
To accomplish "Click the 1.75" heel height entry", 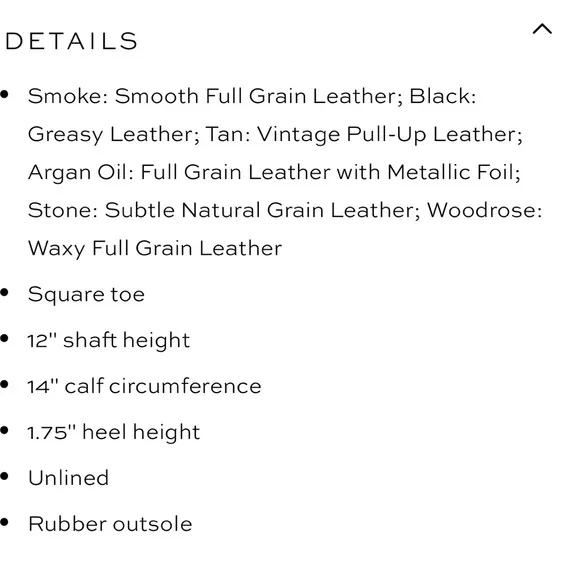I will [x=114, y=432].
